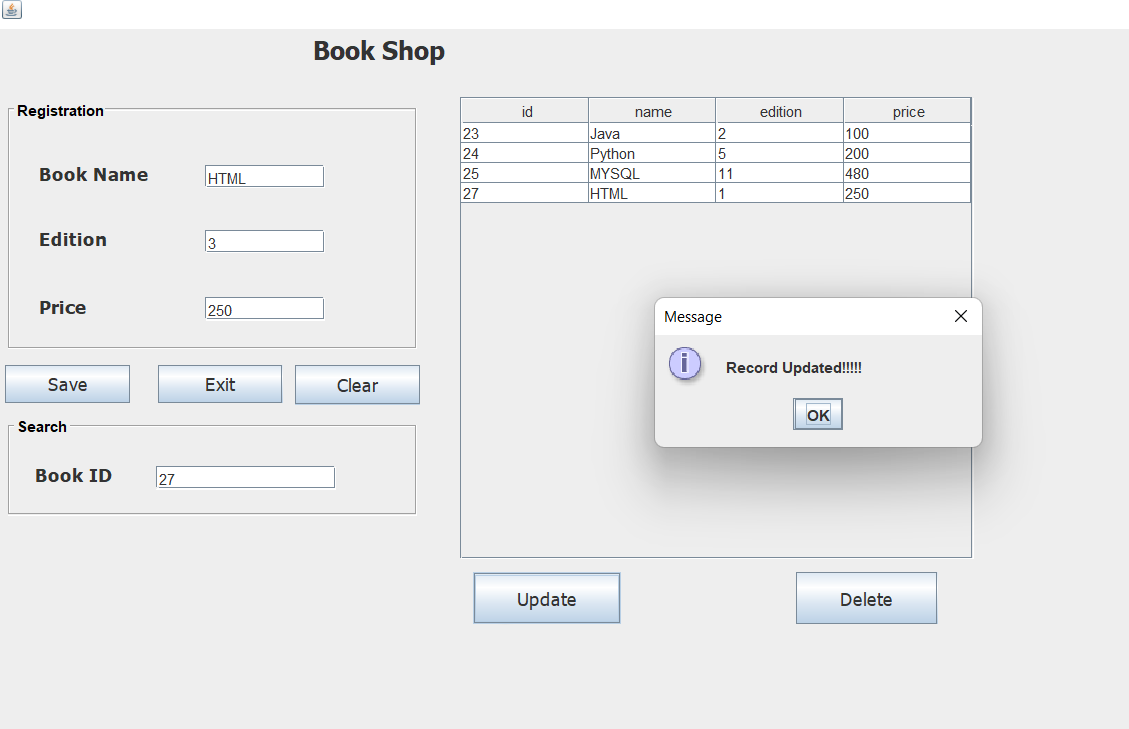Select the MYSQL row in the table
The image size is (1129, 729).
point(651,173)
